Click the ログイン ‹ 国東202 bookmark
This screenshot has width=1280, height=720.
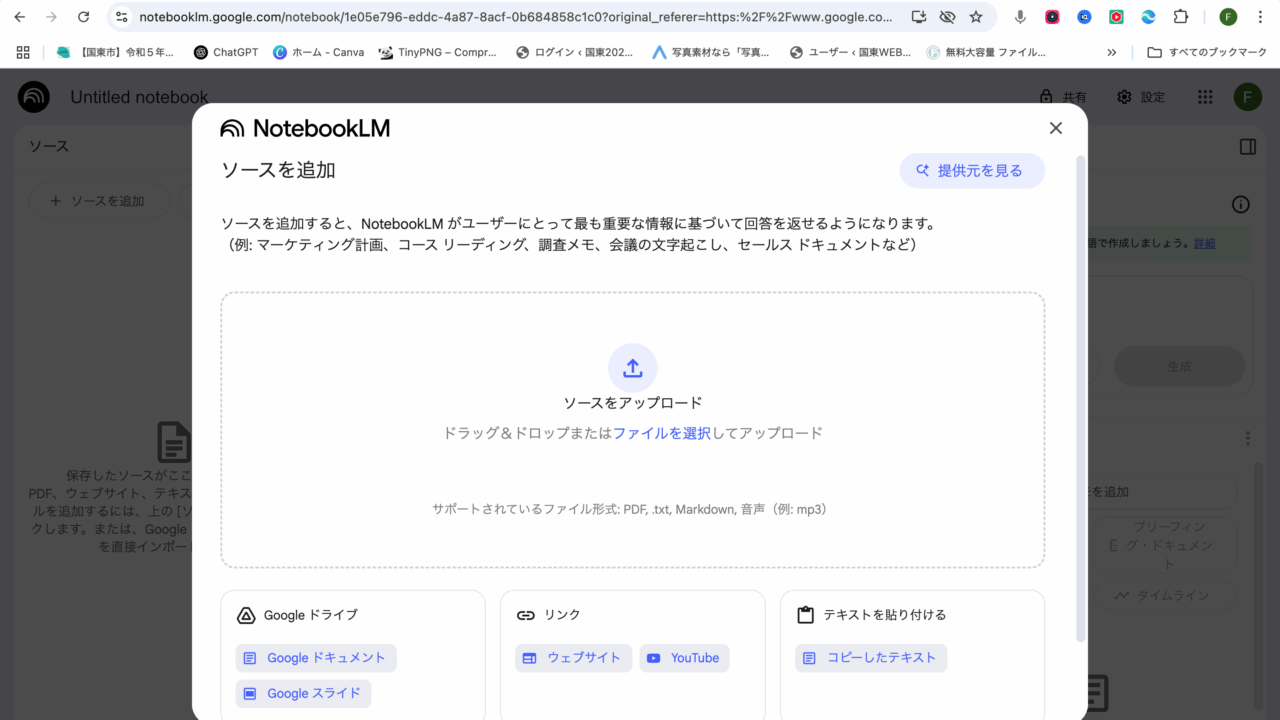(574, 52)
